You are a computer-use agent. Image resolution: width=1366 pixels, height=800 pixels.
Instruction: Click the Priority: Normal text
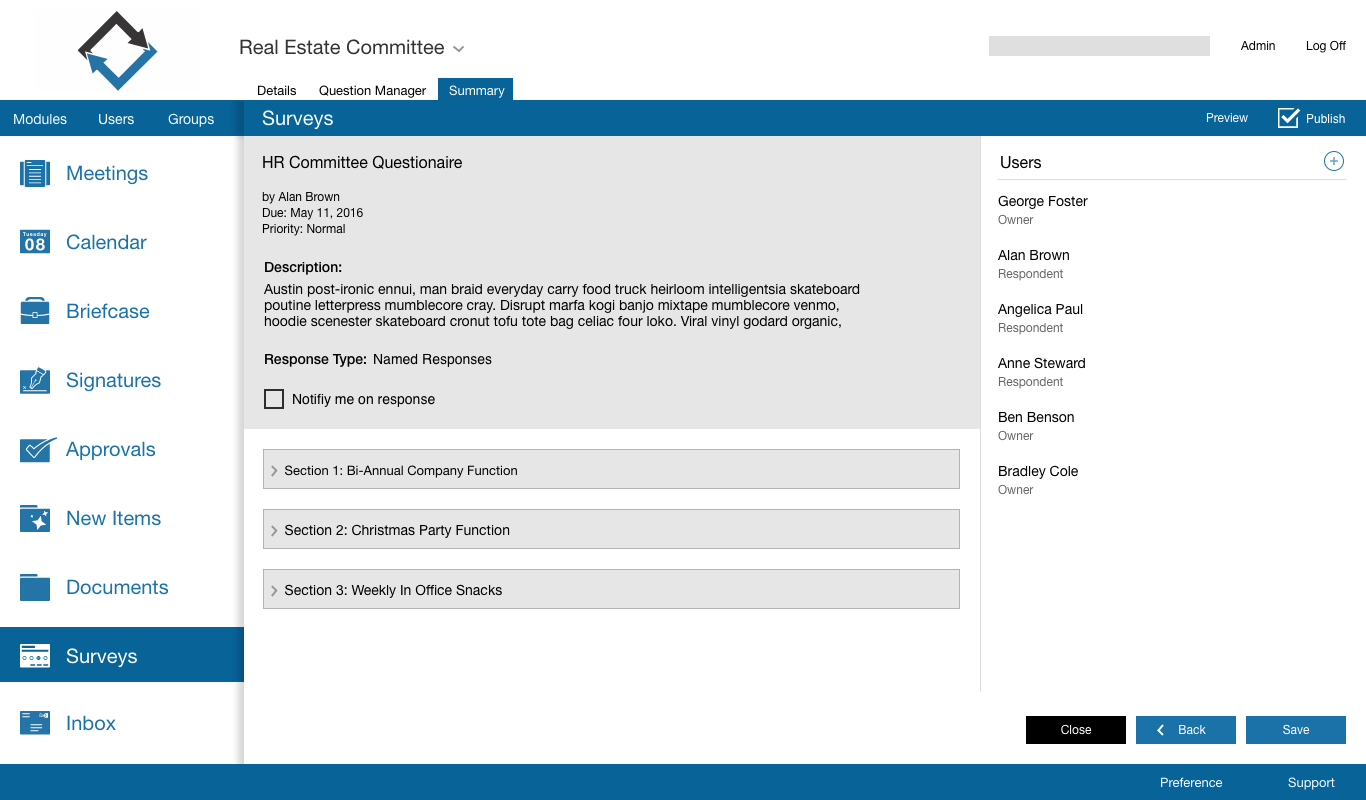pyautogui.click(x=303, y=229)
